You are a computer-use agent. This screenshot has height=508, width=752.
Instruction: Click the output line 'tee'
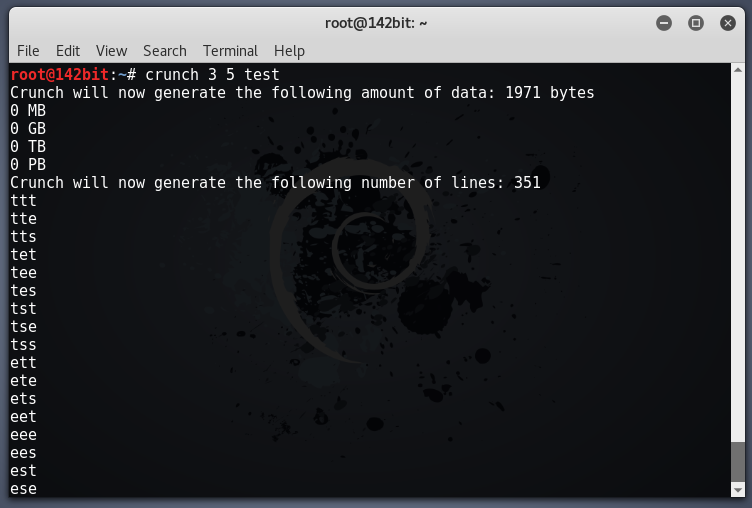point(24,272)
